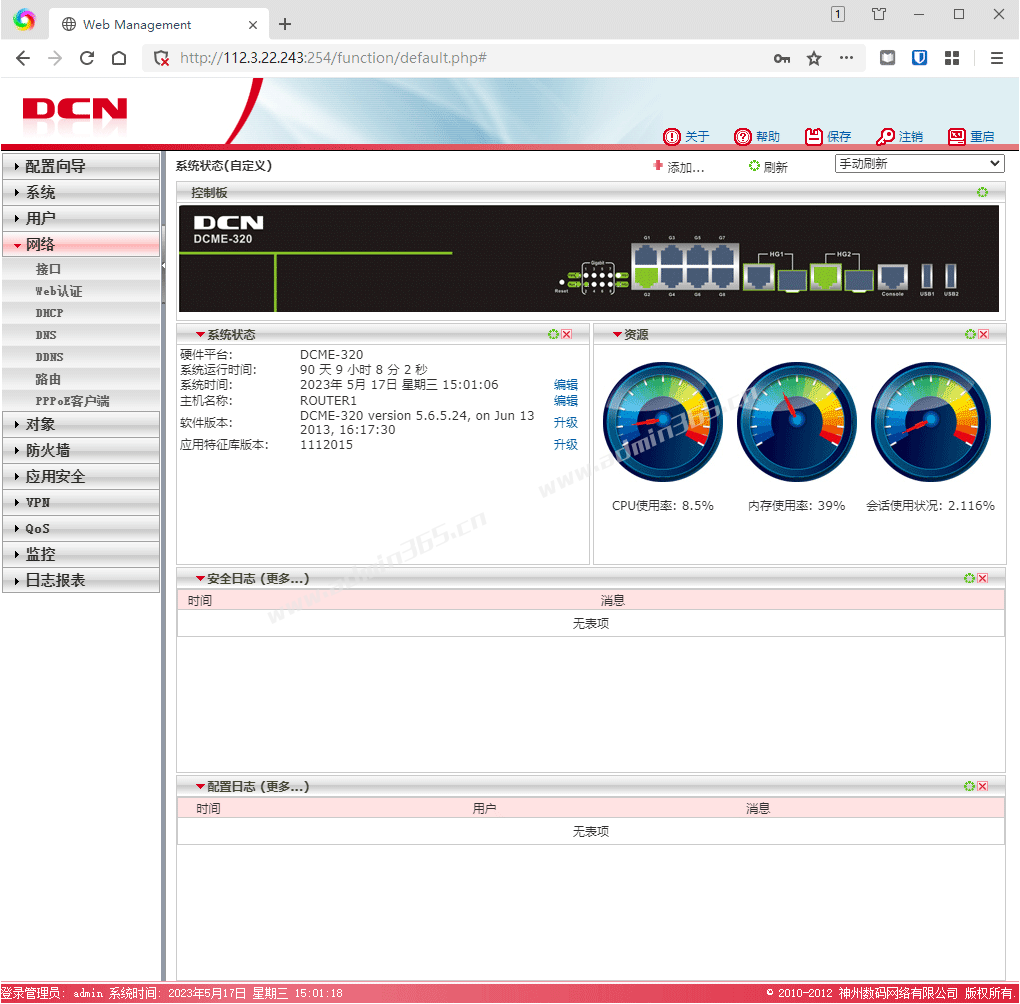This screenshot has height=1004, width=1020.
Task: Open 帮助 help icon
Action: (742, 137)
